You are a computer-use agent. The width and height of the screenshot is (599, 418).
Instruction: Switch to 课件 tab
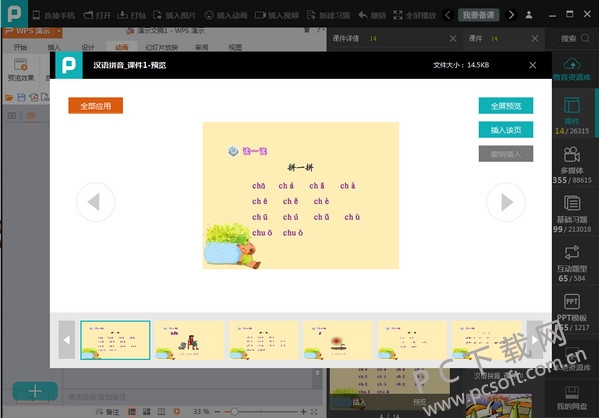475,39
